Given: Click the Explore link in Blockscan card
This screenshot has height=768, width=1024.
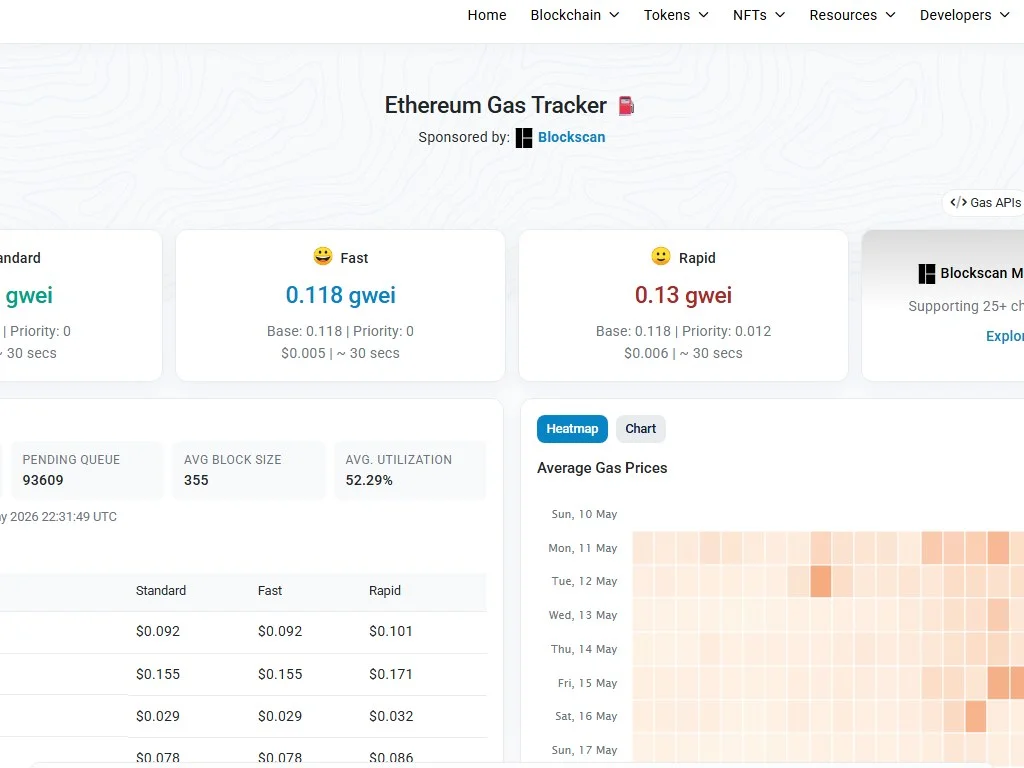Looking at the screenshot, I should click(1004, 336).
